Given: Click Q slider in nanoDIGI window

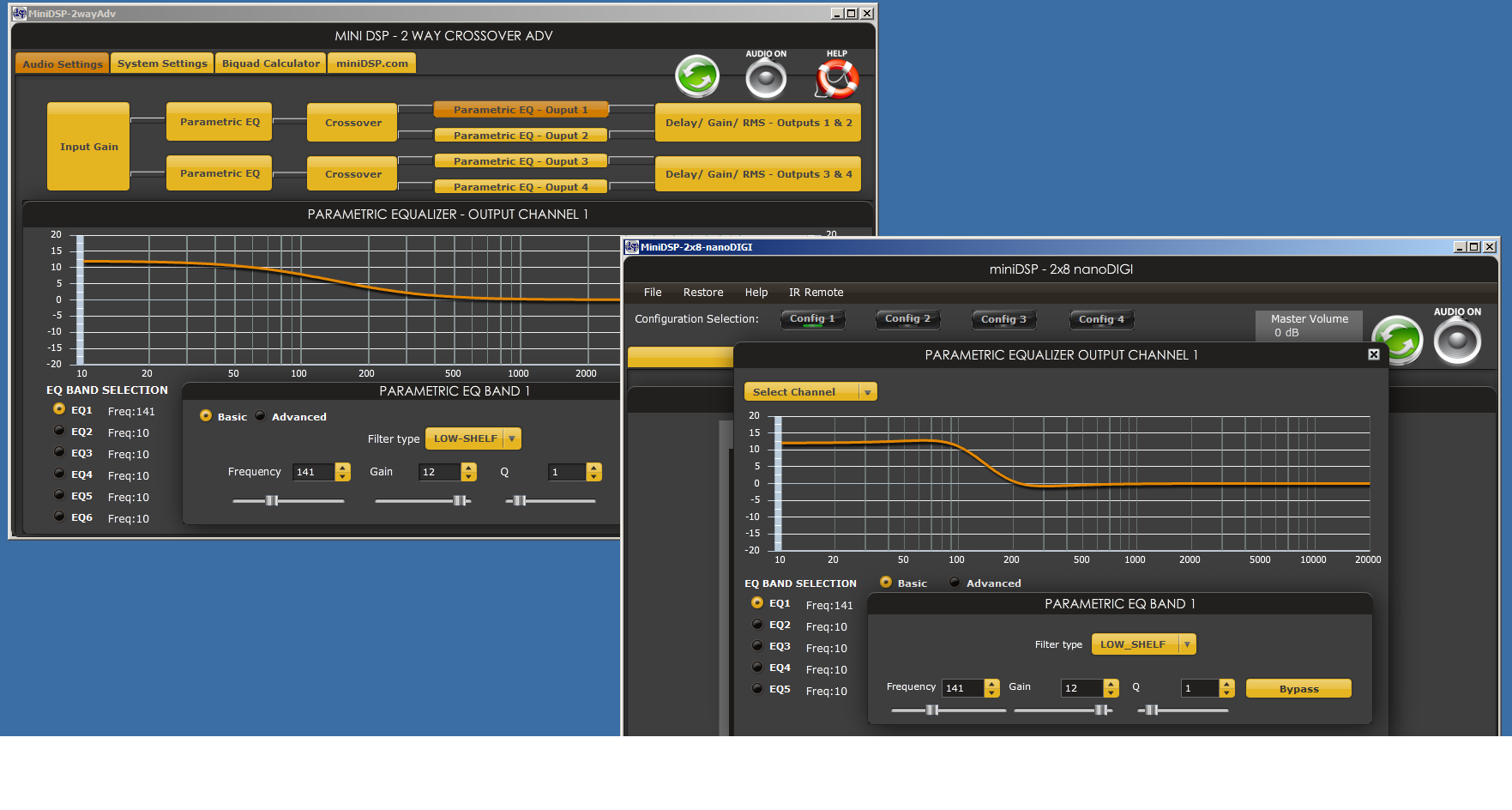Looking at the screenshot, I should tap(1183, 710).
